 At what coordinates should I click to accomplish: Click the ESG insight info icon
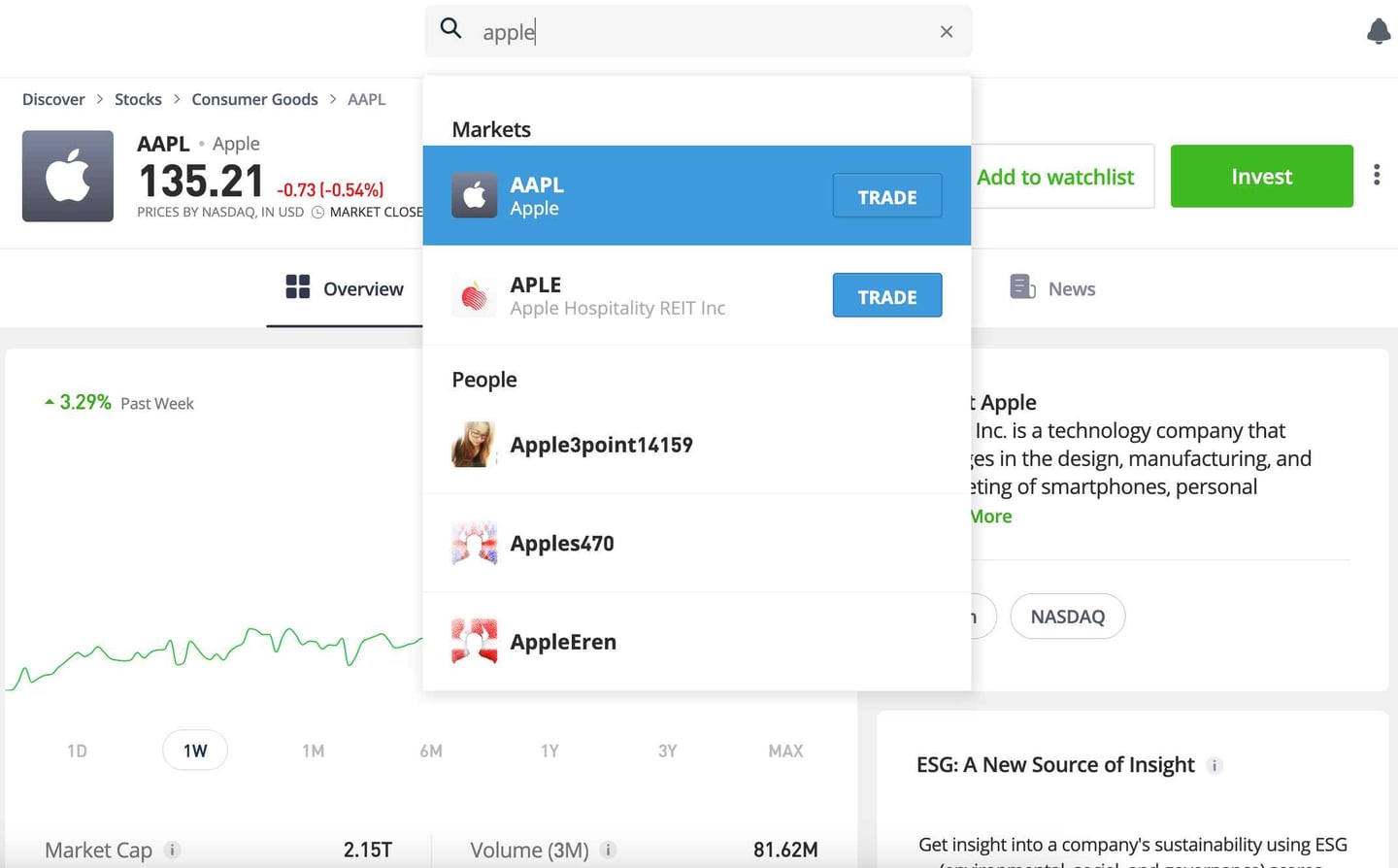coord(1214,765)
